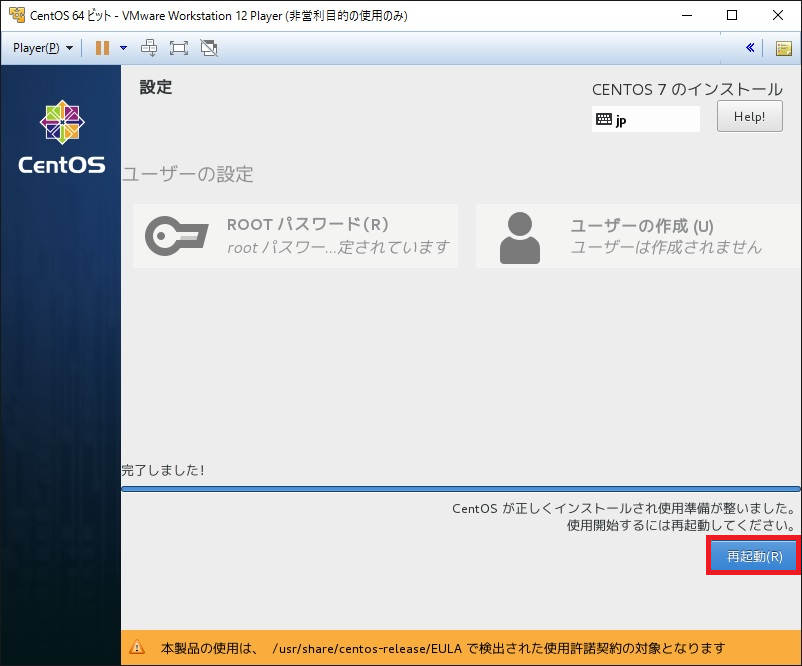Screen dimensions: 802x666
Task: Click the key icon for root password
Action: [x=176, y=236]
